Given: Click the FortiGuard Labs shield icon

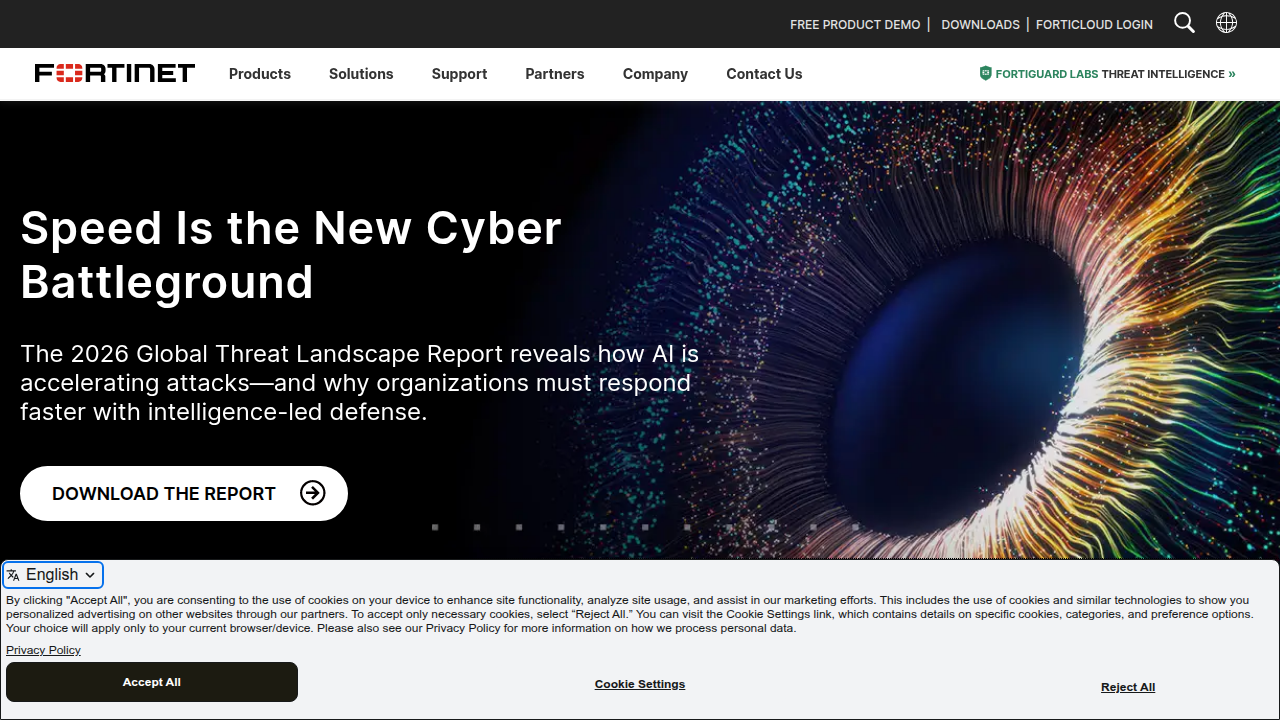Looking at the screenshot, I should (x=985, y=73).
